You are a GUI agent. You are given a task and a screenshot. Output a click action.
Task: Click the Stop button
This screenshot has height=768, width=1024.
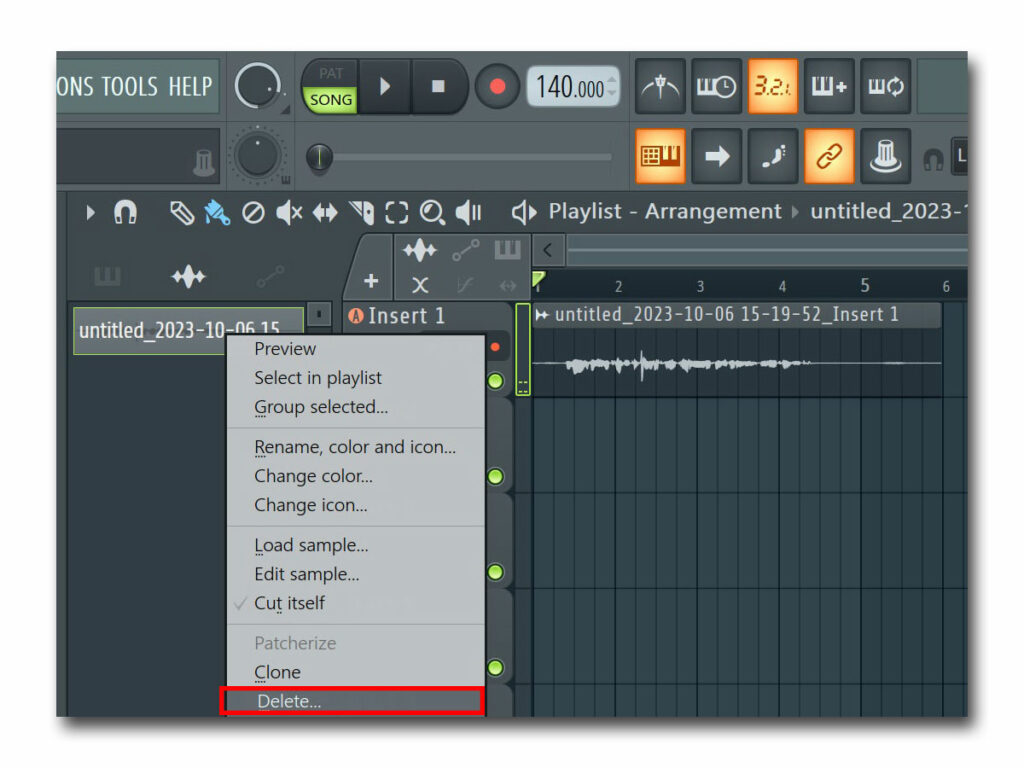[x=438, y=86]
